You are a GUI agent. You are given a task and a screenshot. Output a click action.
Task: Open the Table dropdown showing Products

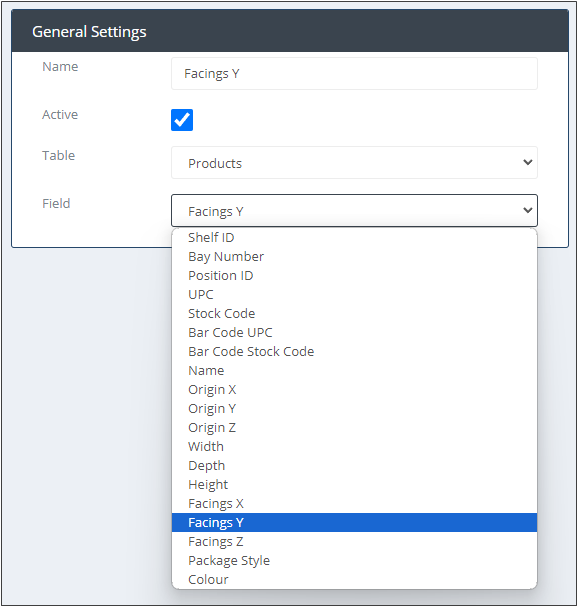point(354,163)
